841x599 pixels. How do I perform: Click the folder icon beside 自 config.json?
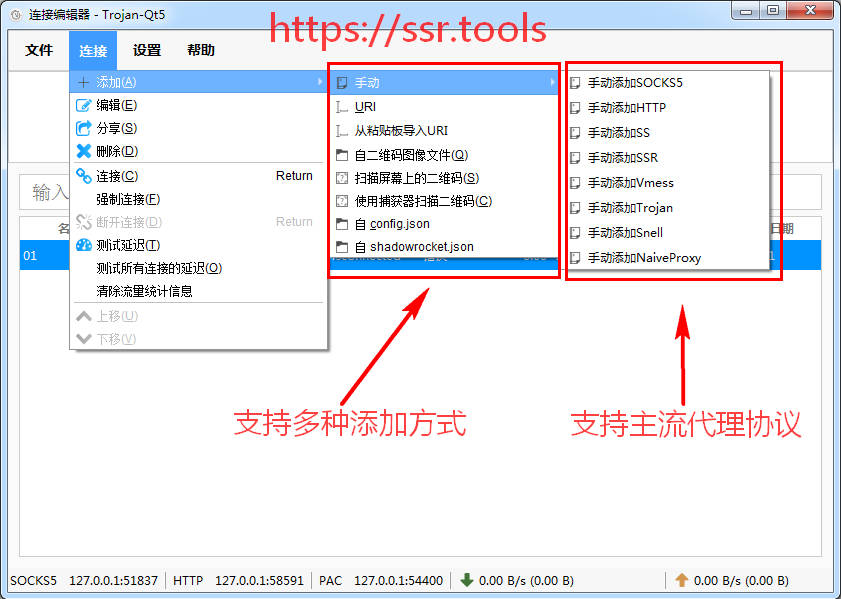(342, 224)
